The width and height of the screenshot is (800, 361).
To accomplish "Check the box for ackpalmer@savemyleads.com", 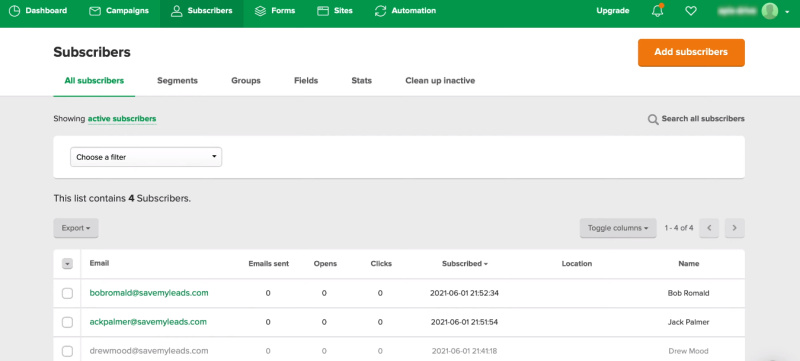I will tap(67, 322).
